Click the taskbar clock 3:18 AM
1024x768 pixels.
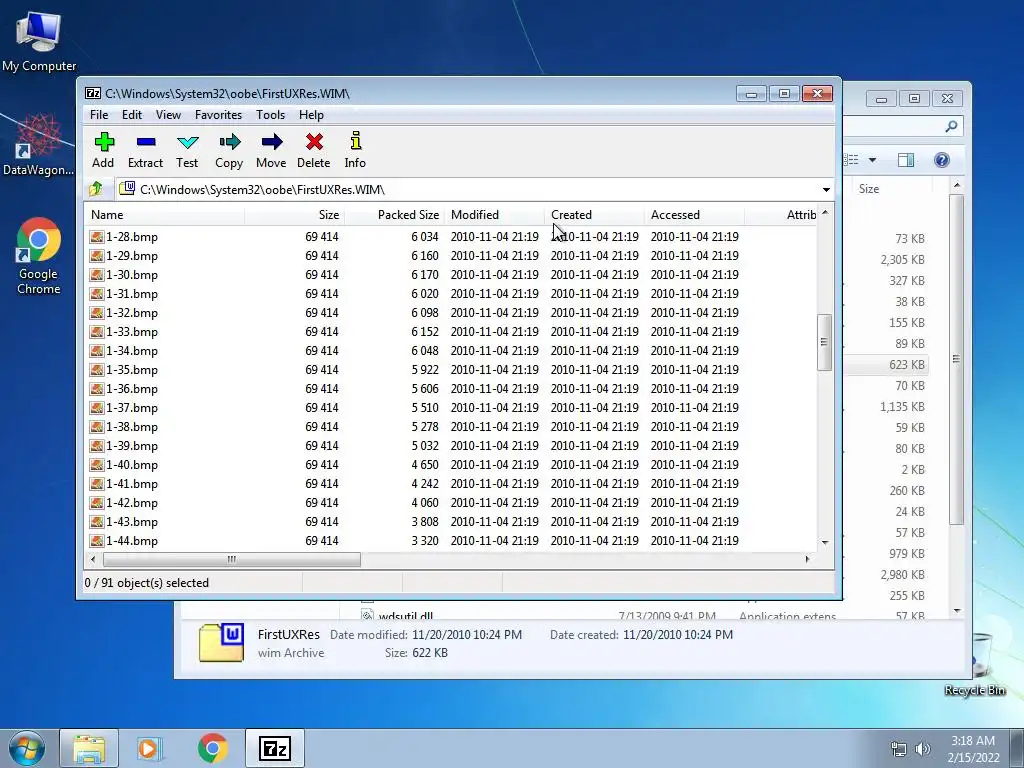pos(973,741)
